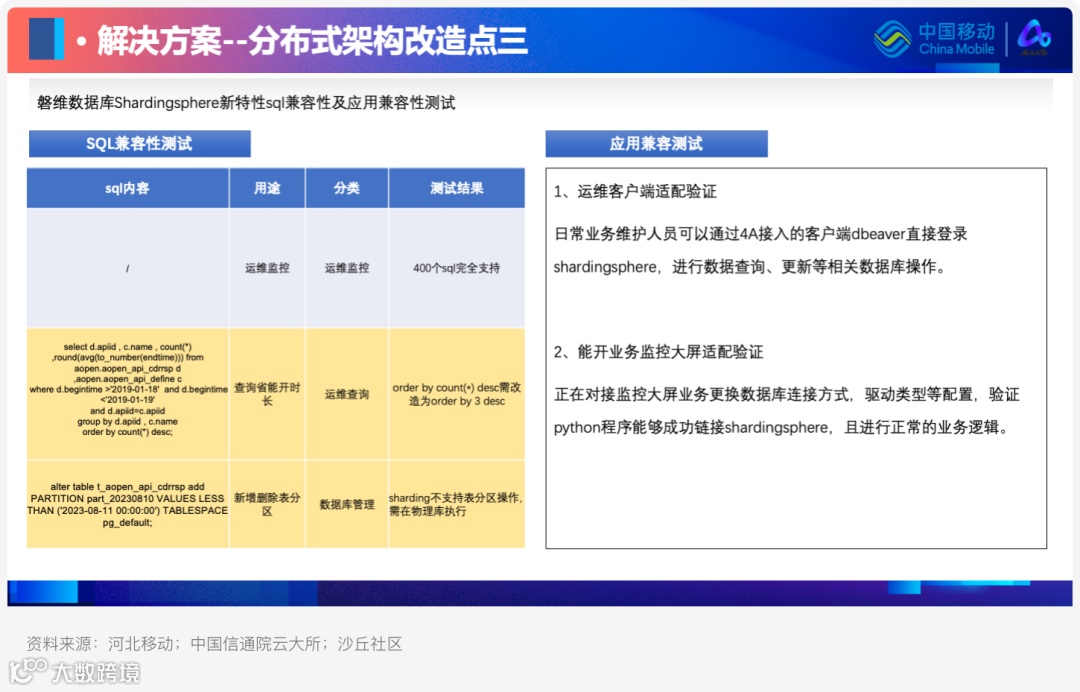Click the line starting with shardingsphere，进行数据查询
The height and width of the screenshot is (692, 1080).
pos(750,267)
